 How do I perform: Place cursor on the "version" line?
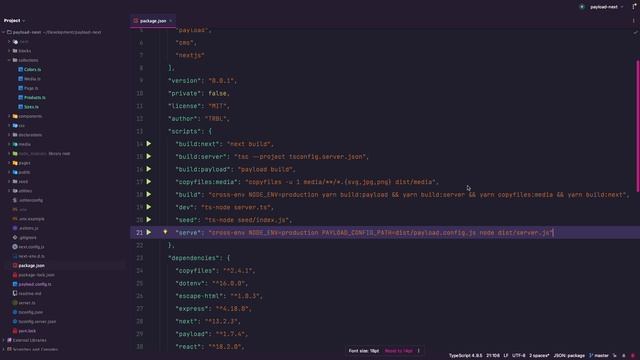(x=202, y=80)
